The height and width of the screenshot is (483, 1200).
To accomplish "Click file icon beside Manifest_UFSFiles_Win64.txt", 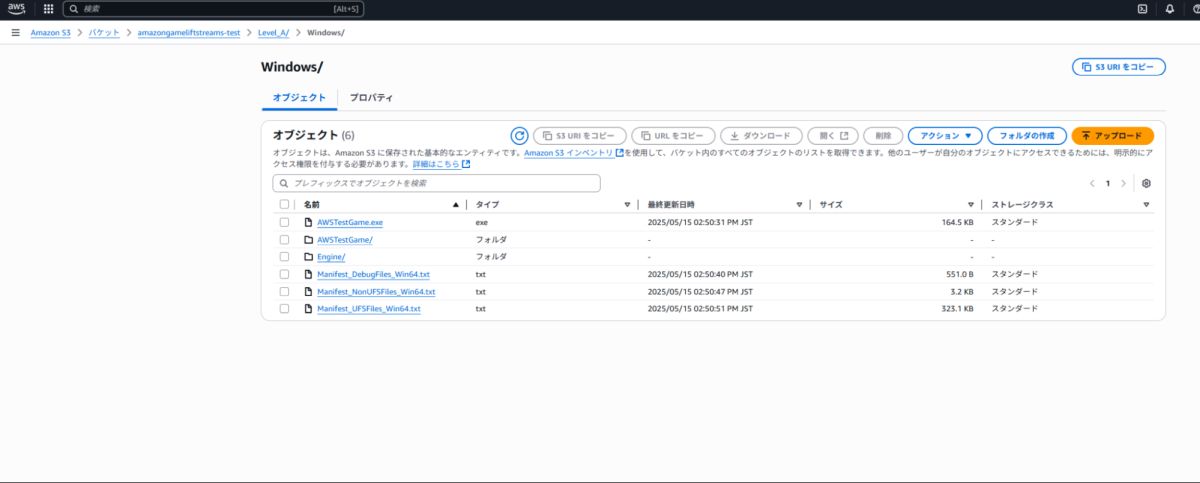I will (x=309, y=308).
